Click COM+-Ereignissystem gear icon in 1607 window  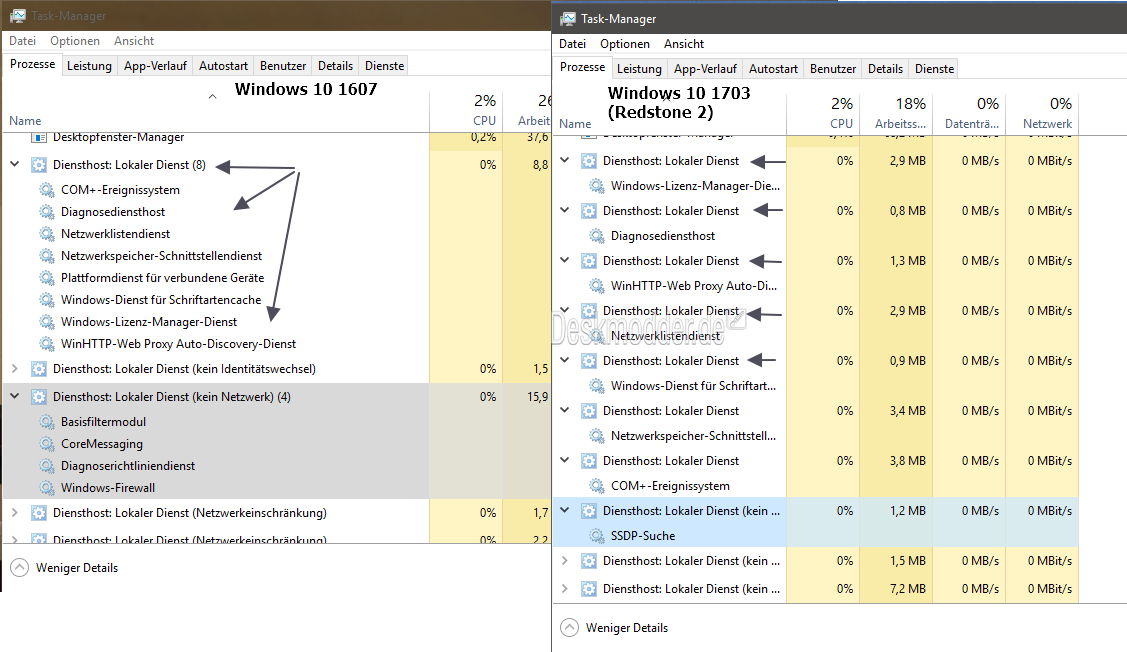click(47, 190)
